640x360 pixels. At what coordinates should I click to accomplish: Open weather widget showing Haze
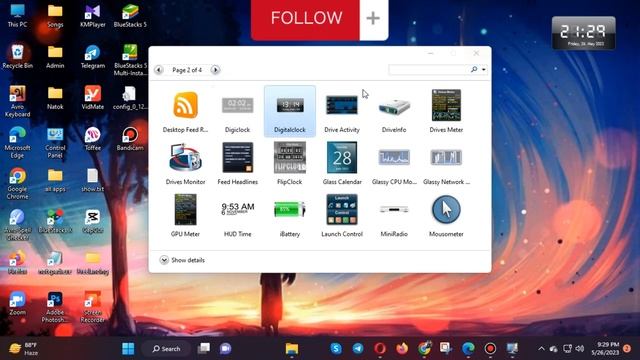click(24, 349)
